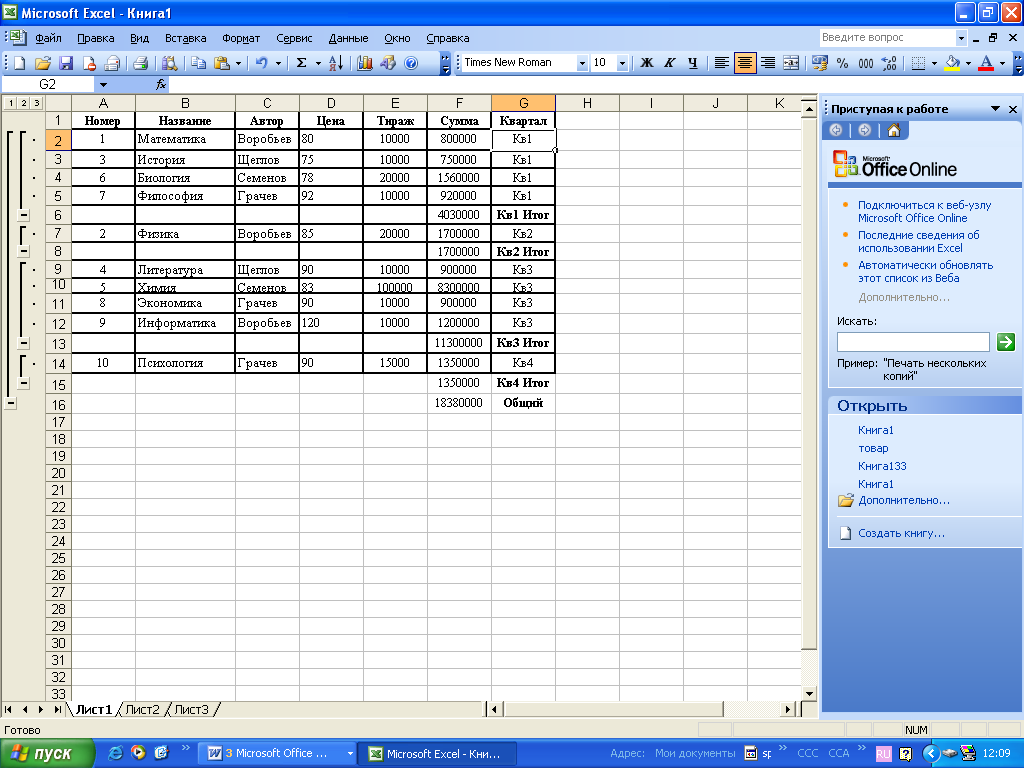Image resolution: width=1024 pixels, height=768 pixels.
Task: Open the Name Box dropdown arrow
Action: tap(103, 84)
